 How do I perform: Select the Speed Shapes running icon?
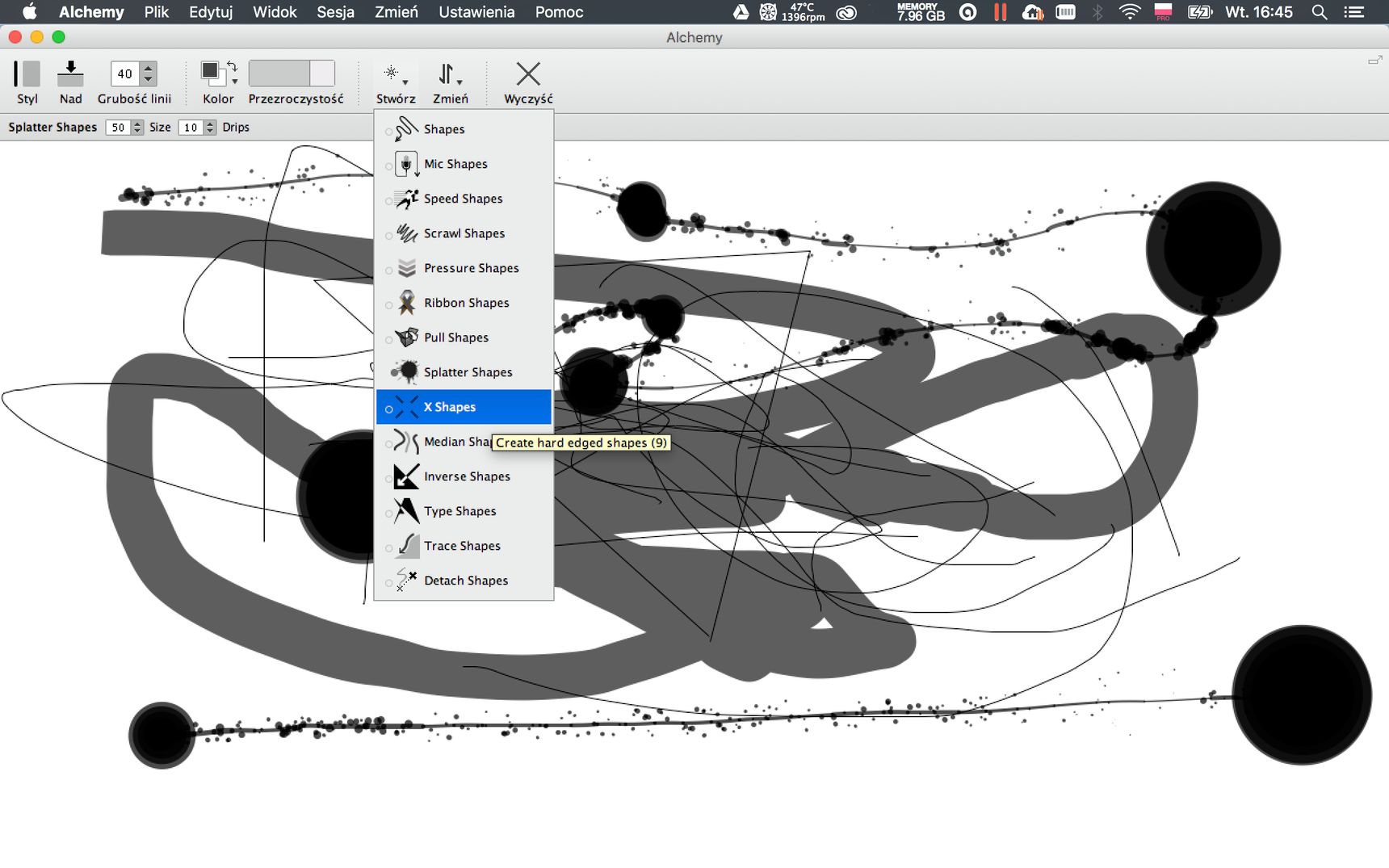[406, 199]
